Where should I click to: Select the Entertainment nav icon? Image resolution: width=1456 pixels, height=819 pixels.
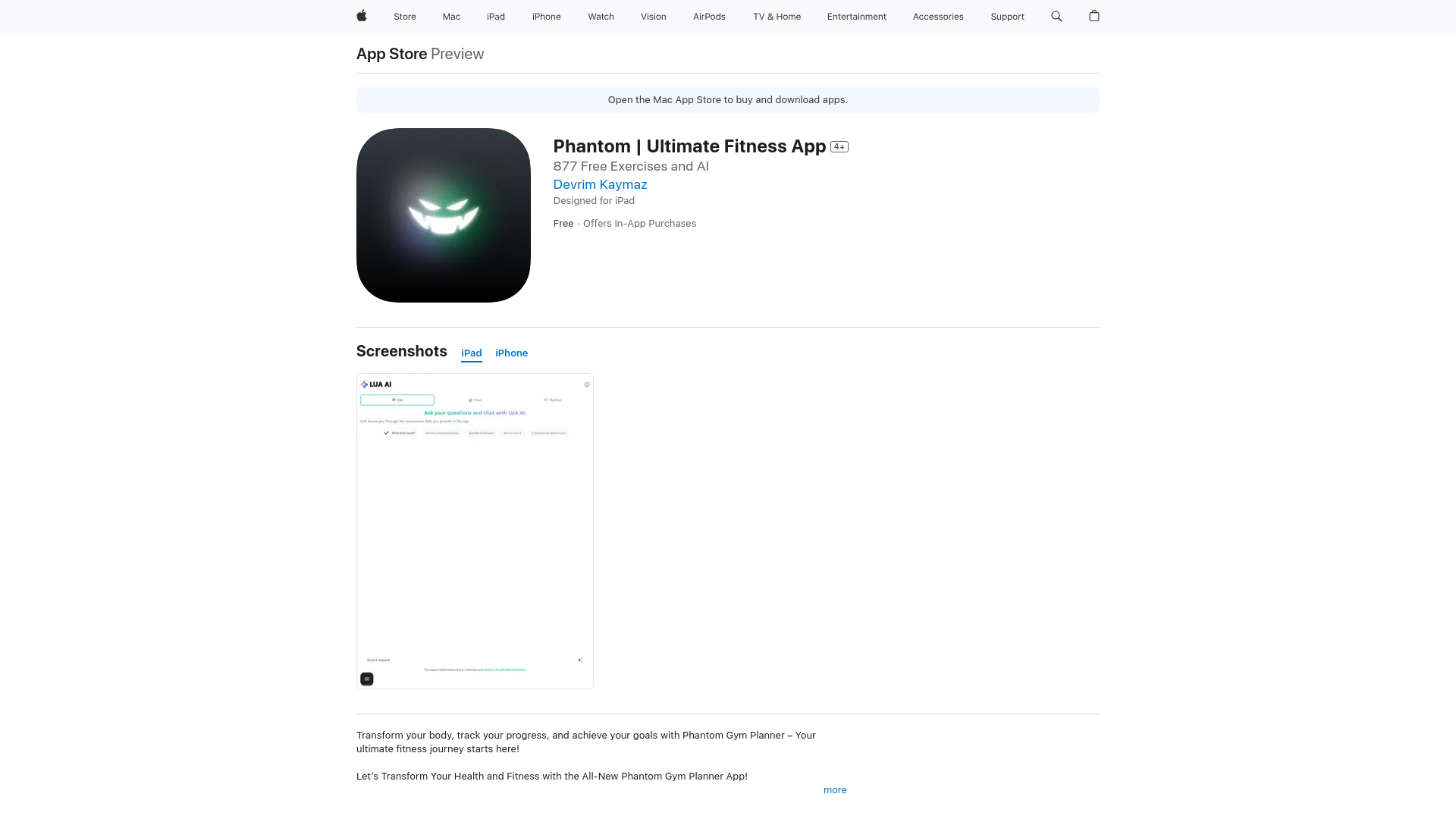[x=857, y=16]
